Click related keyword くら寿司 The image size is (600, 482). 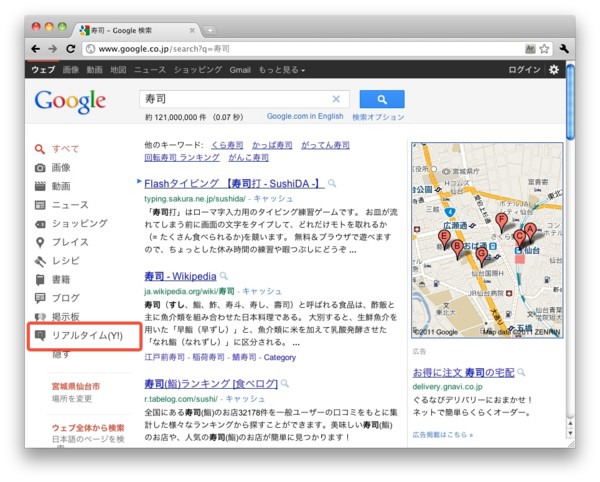[227, 145]
